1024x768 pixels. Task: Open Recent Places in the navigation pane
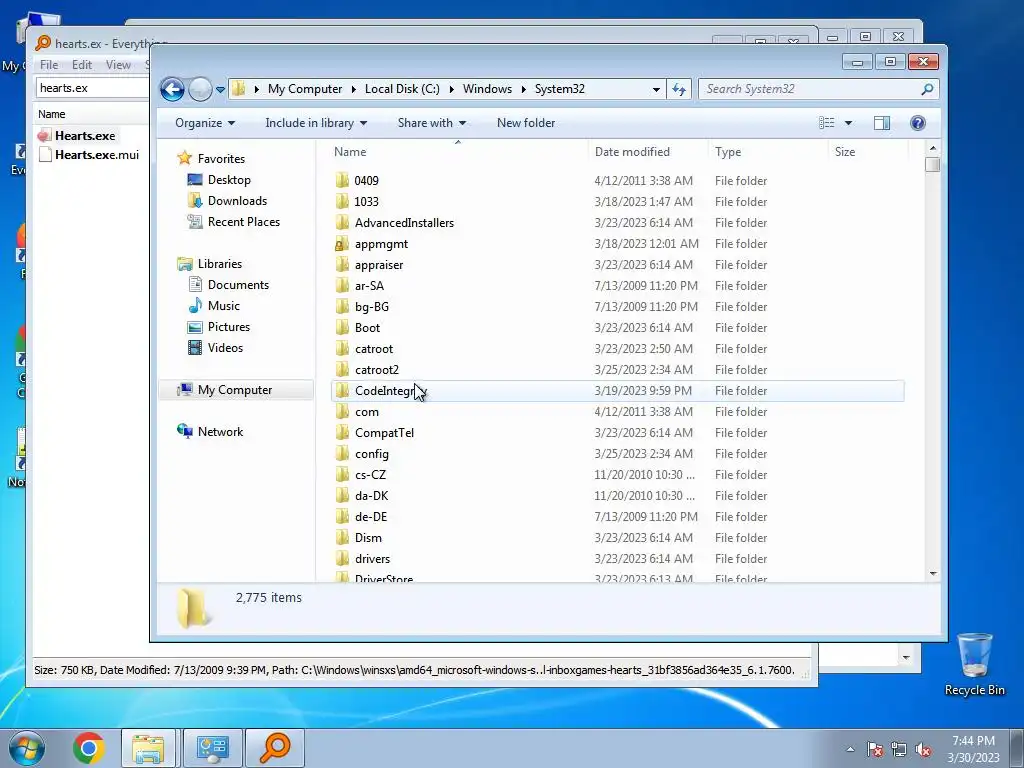(x=244, y=221)
